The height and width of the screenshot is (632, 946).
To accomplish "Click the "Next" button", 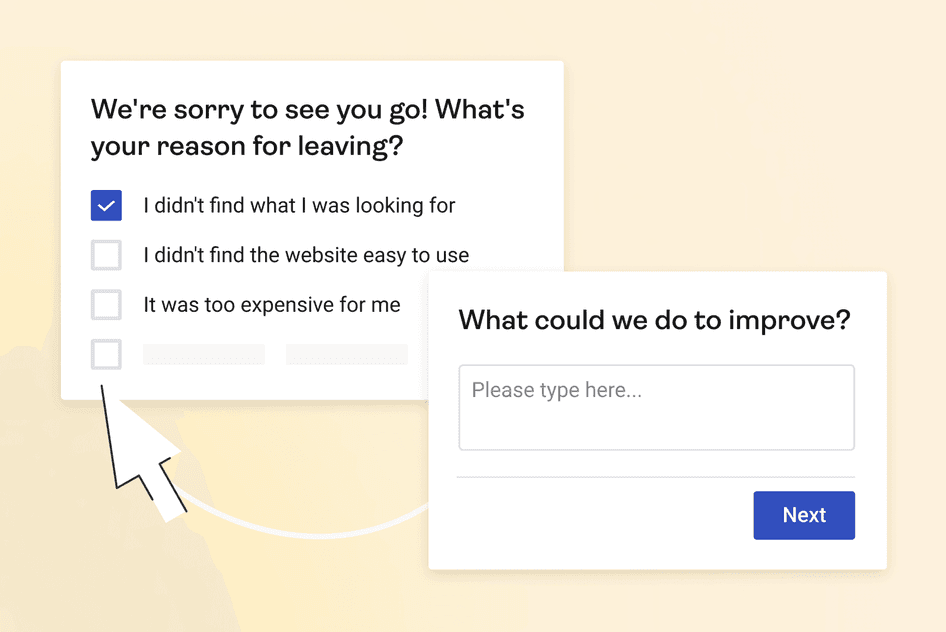I will pyautogui.click(x=804, y=515).
